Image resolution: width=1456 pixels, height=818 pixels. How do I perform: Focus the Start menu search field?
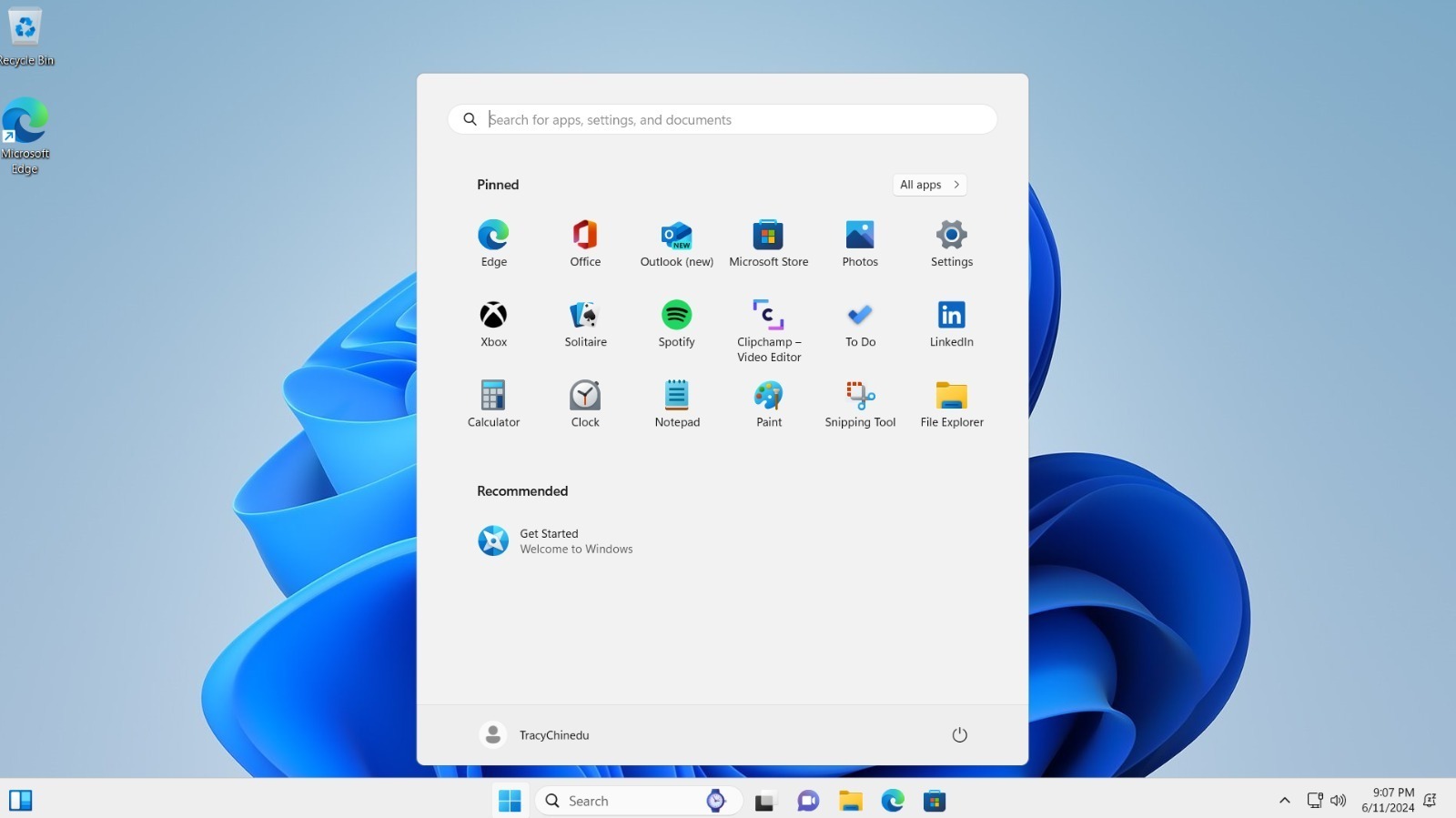click(x=723, y=119)
